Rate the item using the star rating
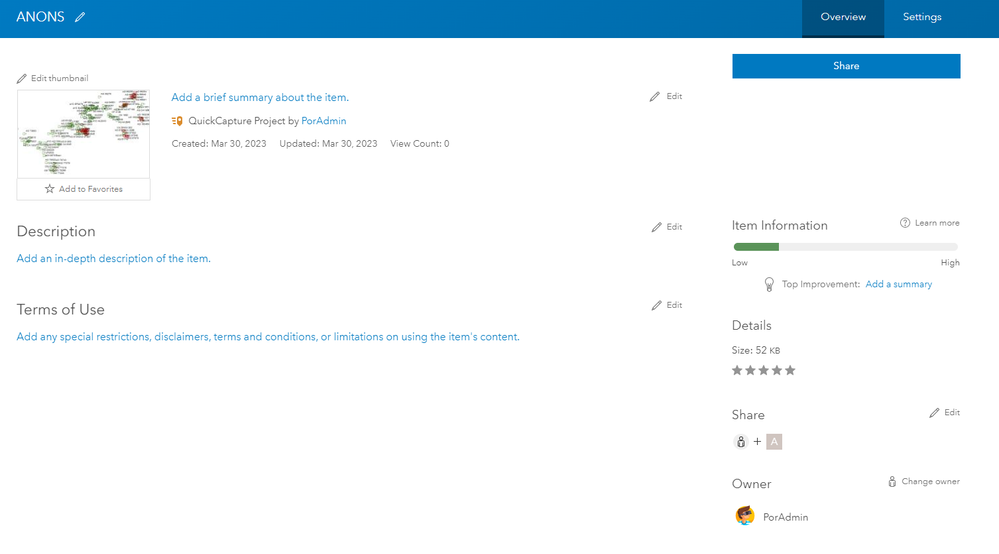 pyautogui.click(x=763, y=370)
